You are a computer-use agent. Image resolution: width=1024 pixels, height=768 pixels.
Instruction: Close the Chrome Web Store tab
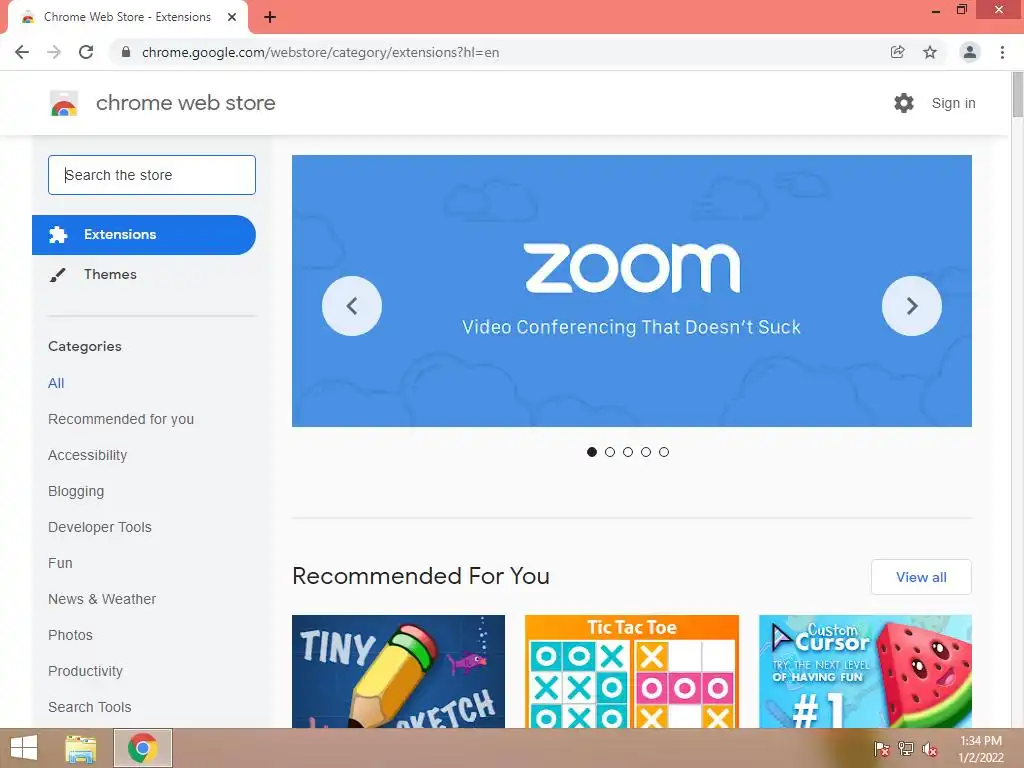232,17
